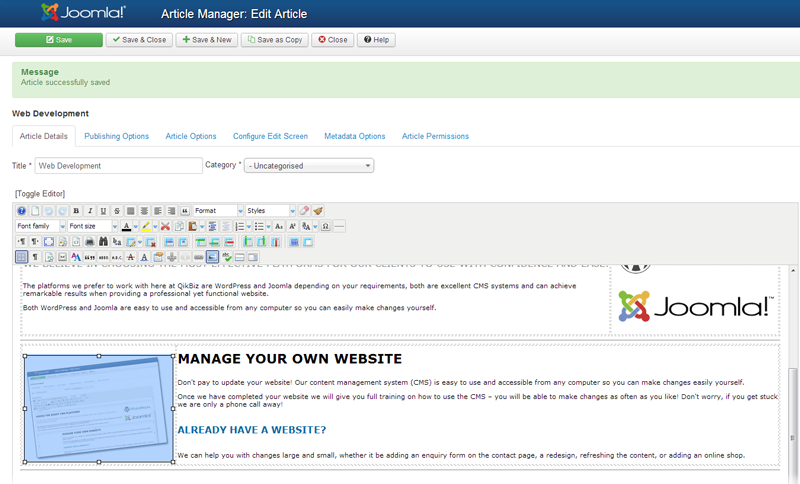Click the spellchecker ABC checkmark icon
This screenshot has height=484, width=800.
226,257
